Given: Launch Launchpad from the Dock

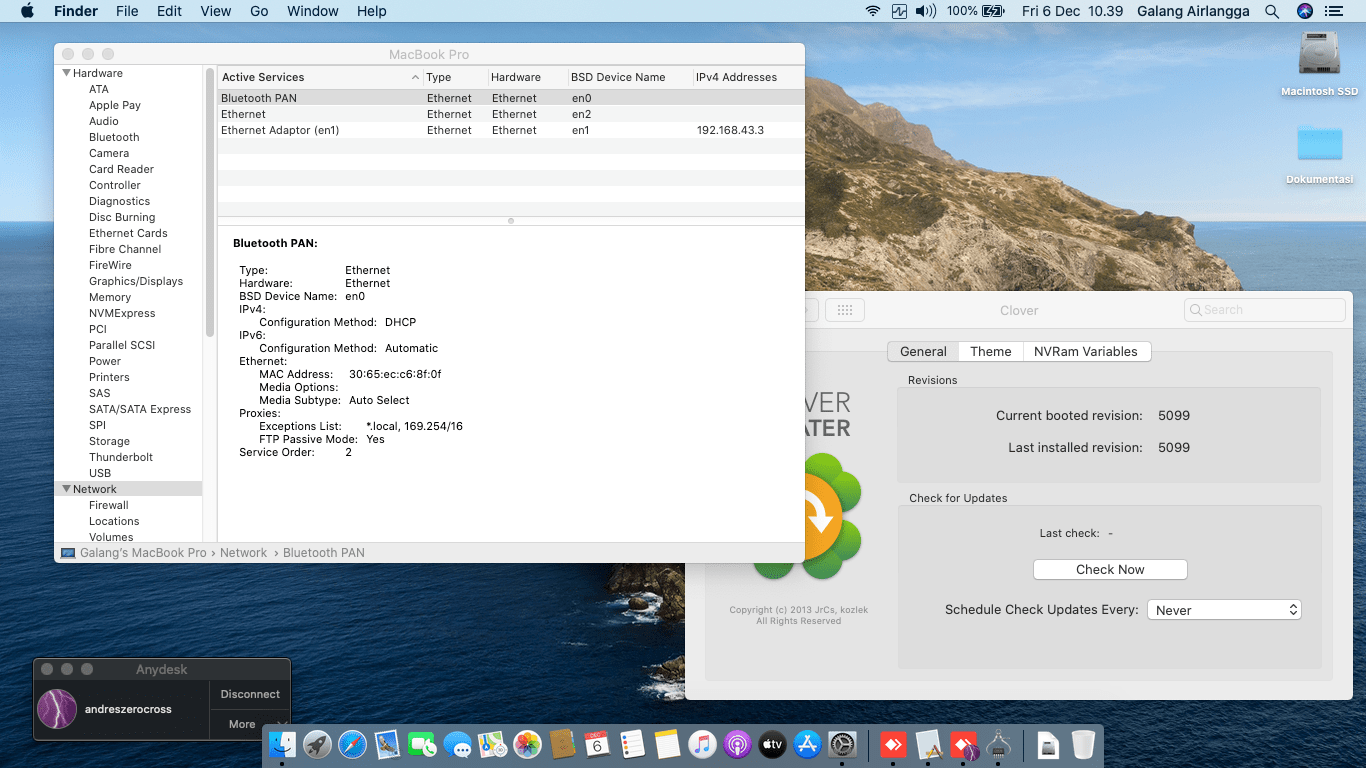Looking at the screenshot, I should tap(318, 744).
